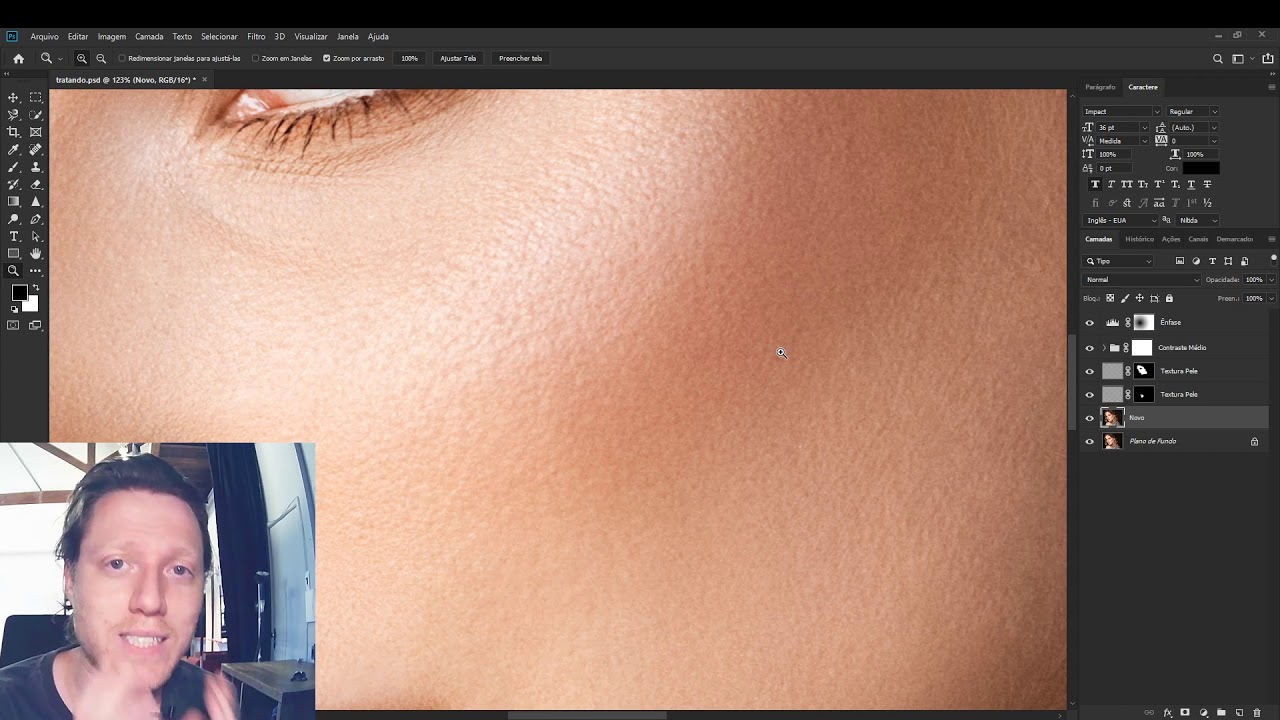Switch to the Canais tab
The image size is (1280, 720).
1198,239
